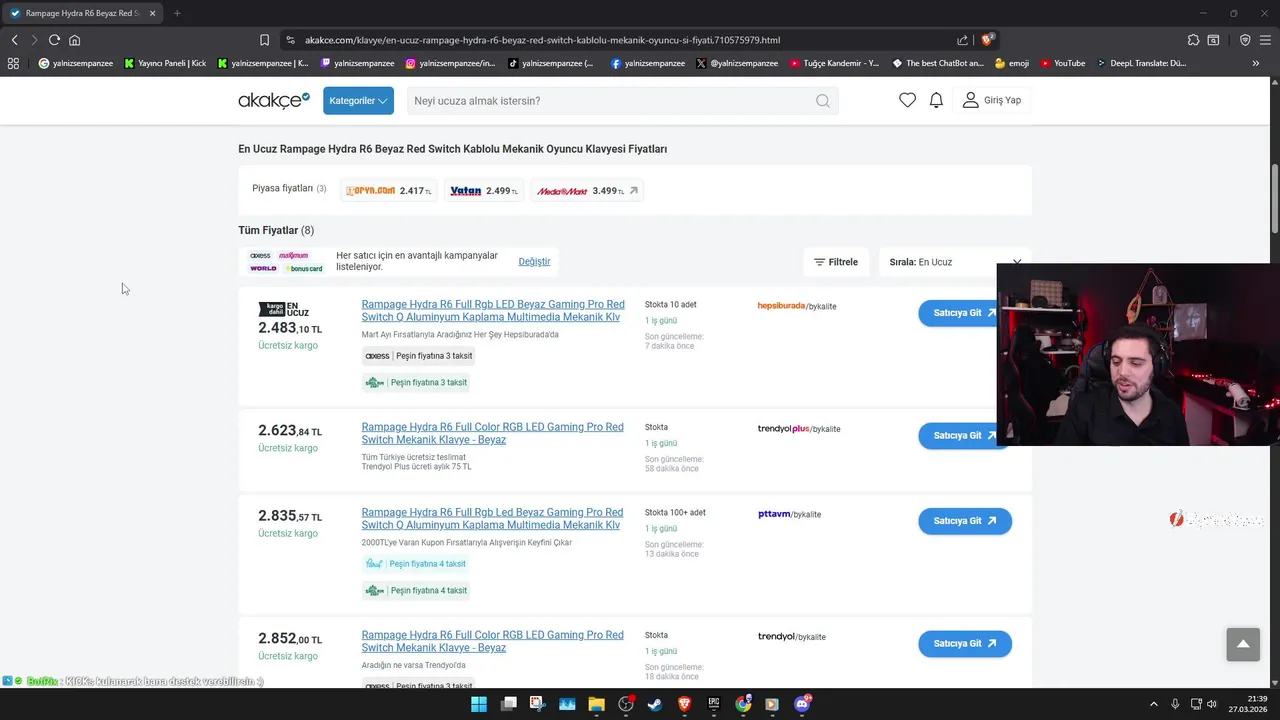
Task: Open Tuğçe Kandemir bookmark
Action: click(x=834, y=63)
